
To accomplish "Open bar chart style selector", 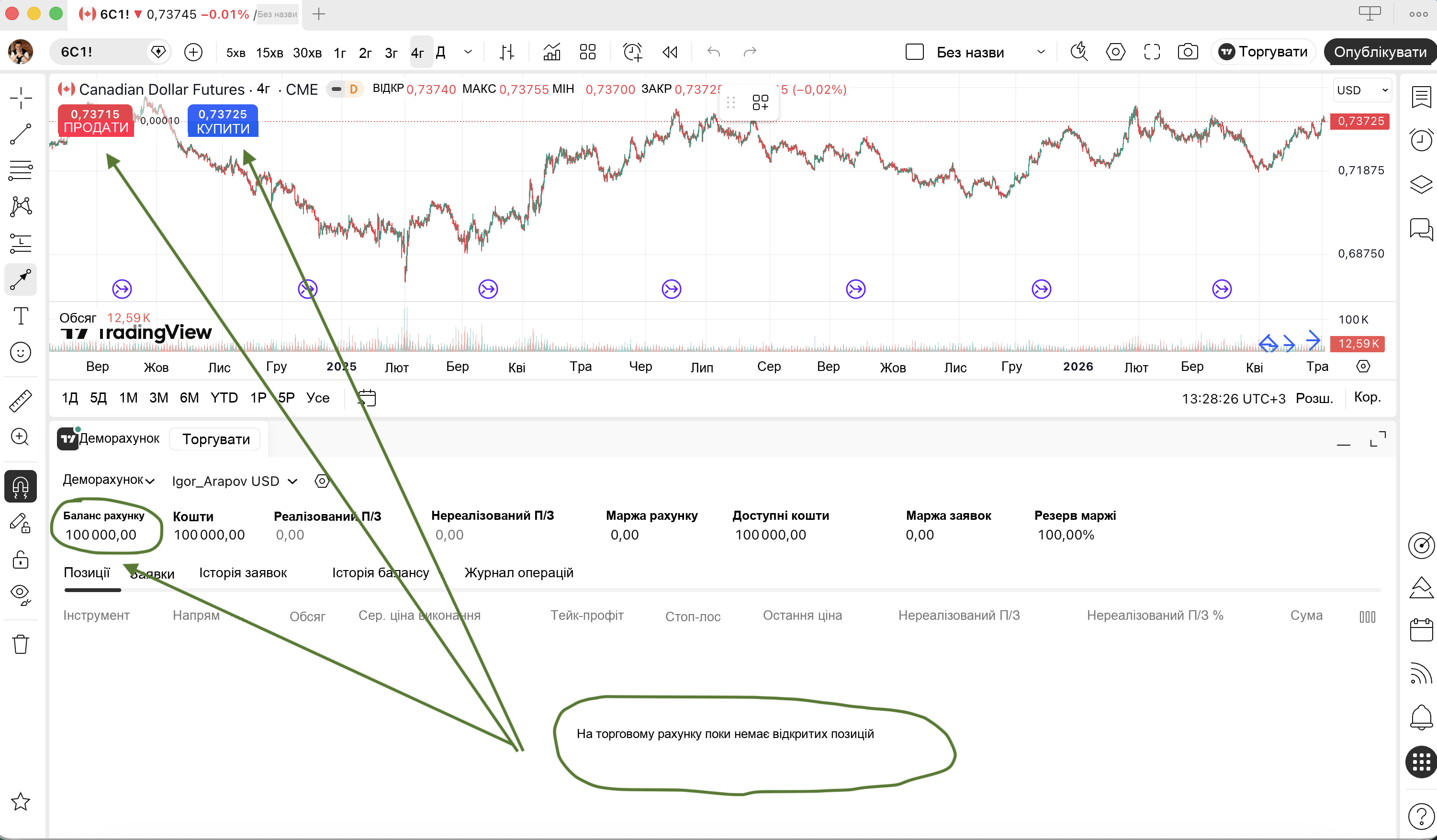I will (x=506, y=52).
